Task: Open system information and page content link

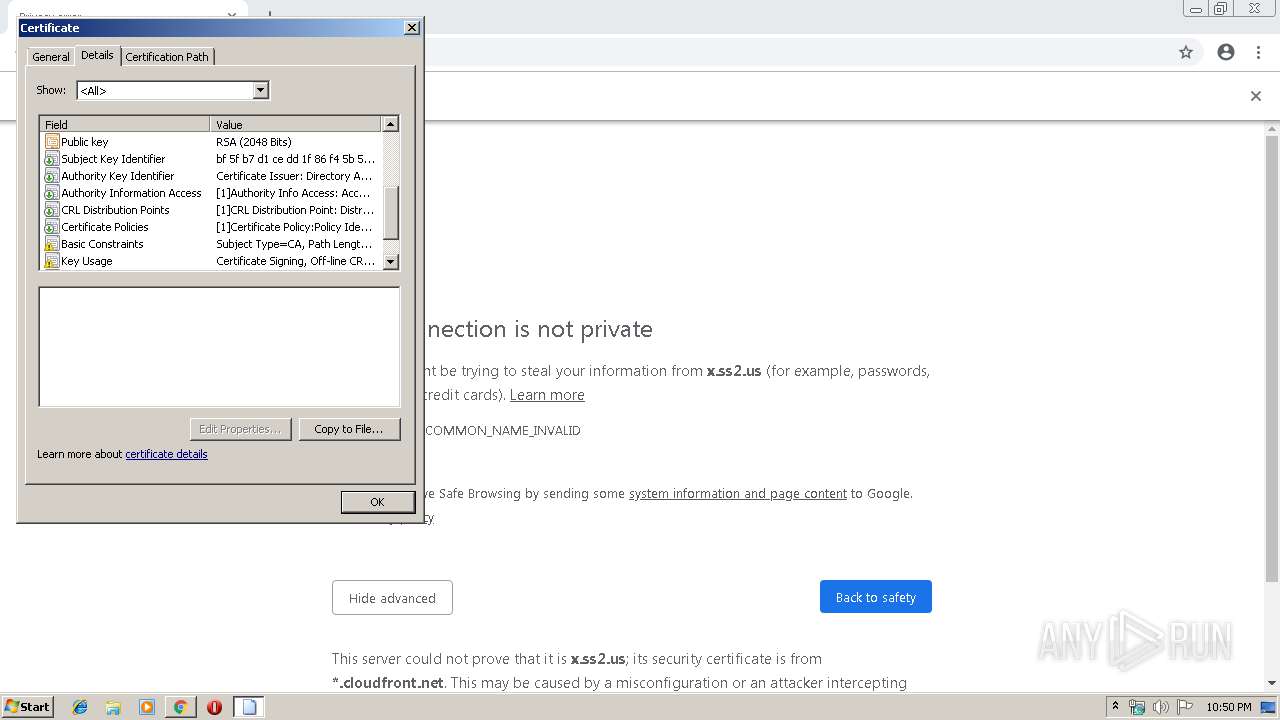Action: tap(738, 493)
